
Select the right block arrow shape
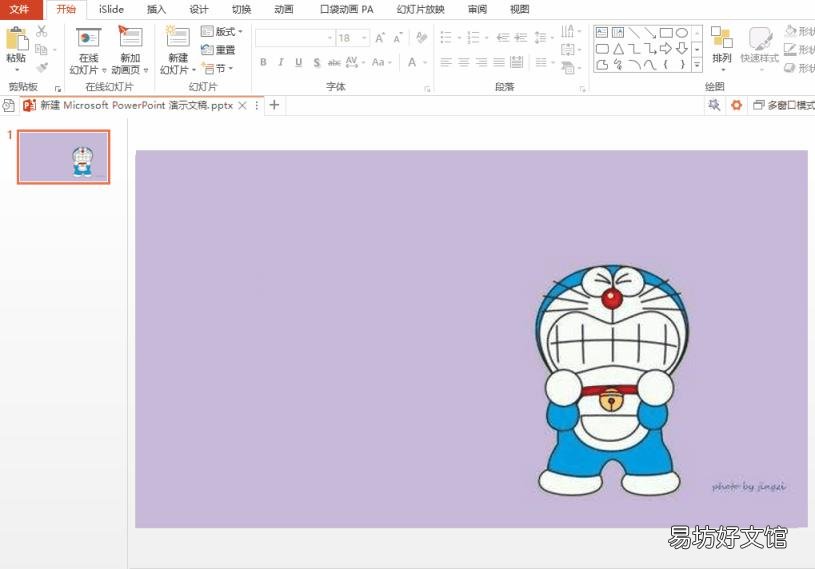point(666,49)
